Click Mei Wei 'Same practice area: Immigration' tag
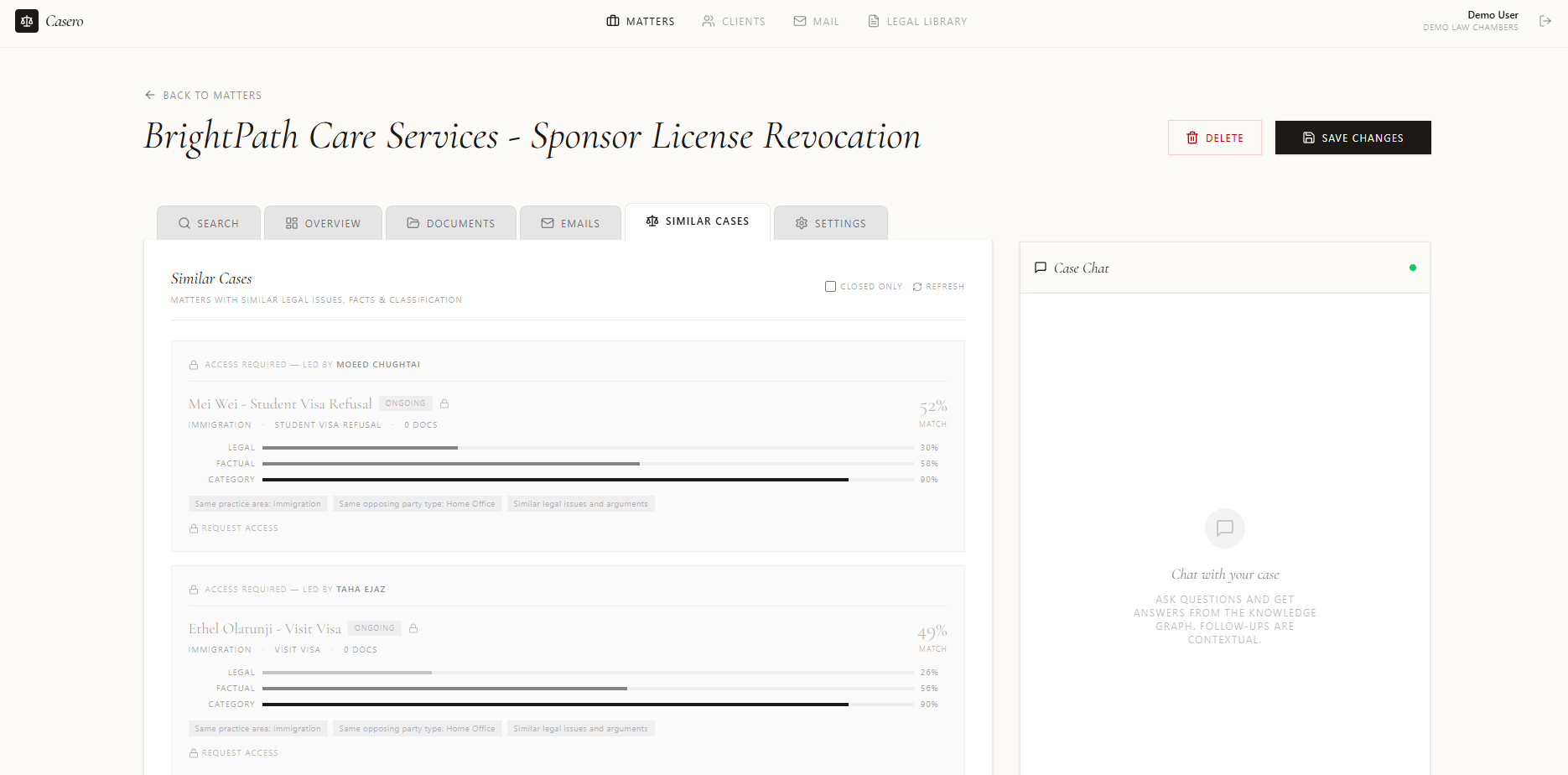 [x=257, y=504]
